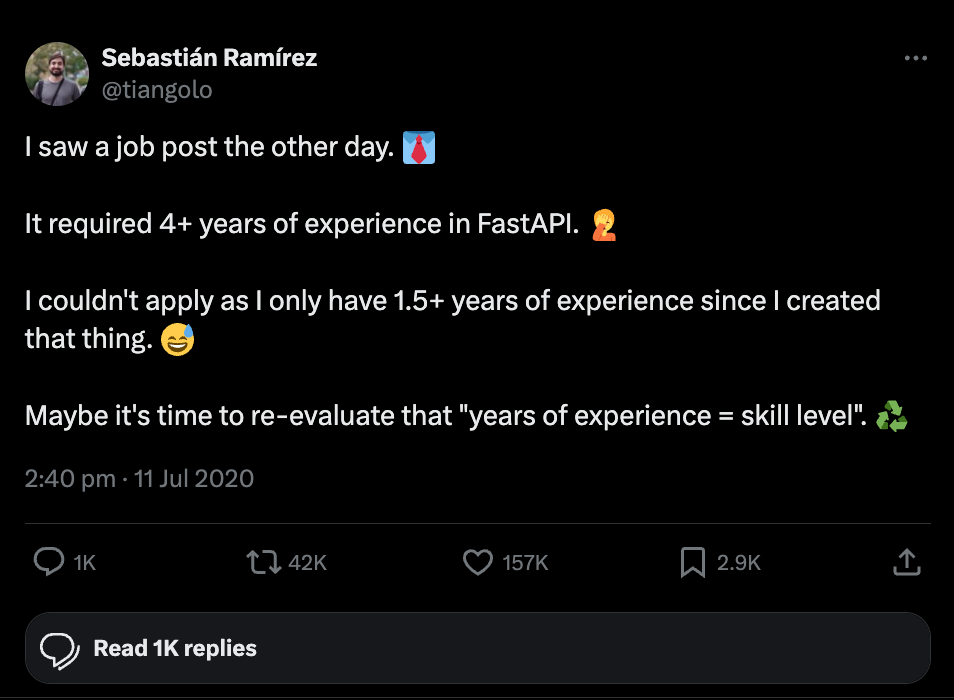Open the share upload arrow icon

[x=906, y=562]
